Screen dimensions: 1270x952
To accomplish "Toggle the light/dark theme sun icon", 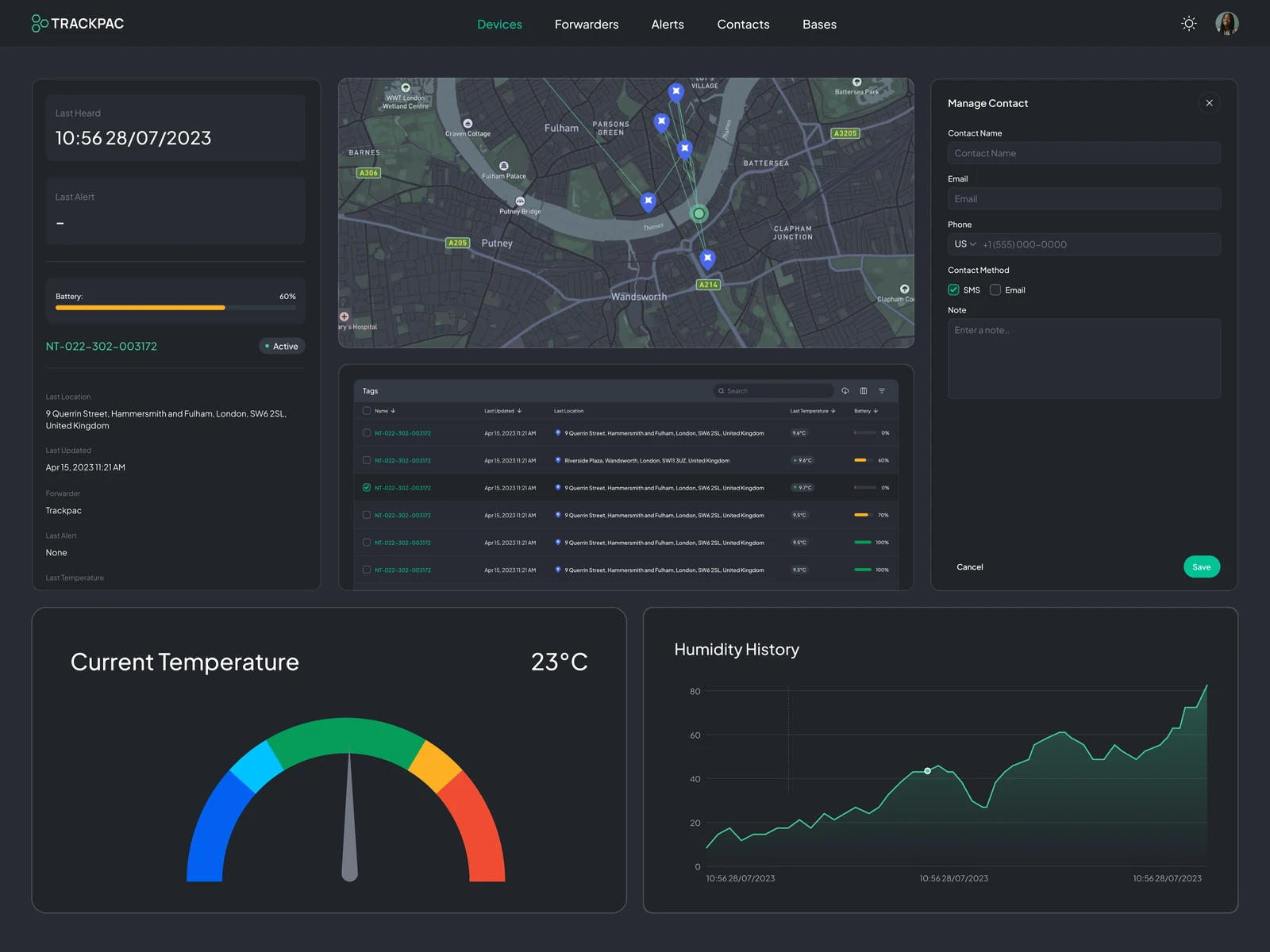I will pyautogui.click(x=1189, y=24).
